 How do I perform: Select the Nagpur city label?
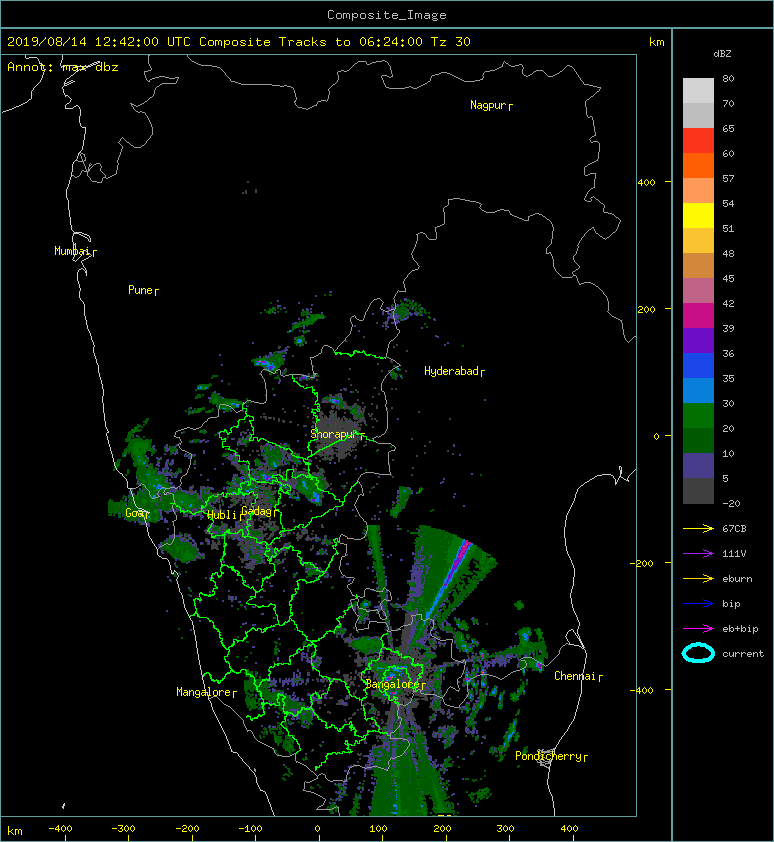(491, 105)
